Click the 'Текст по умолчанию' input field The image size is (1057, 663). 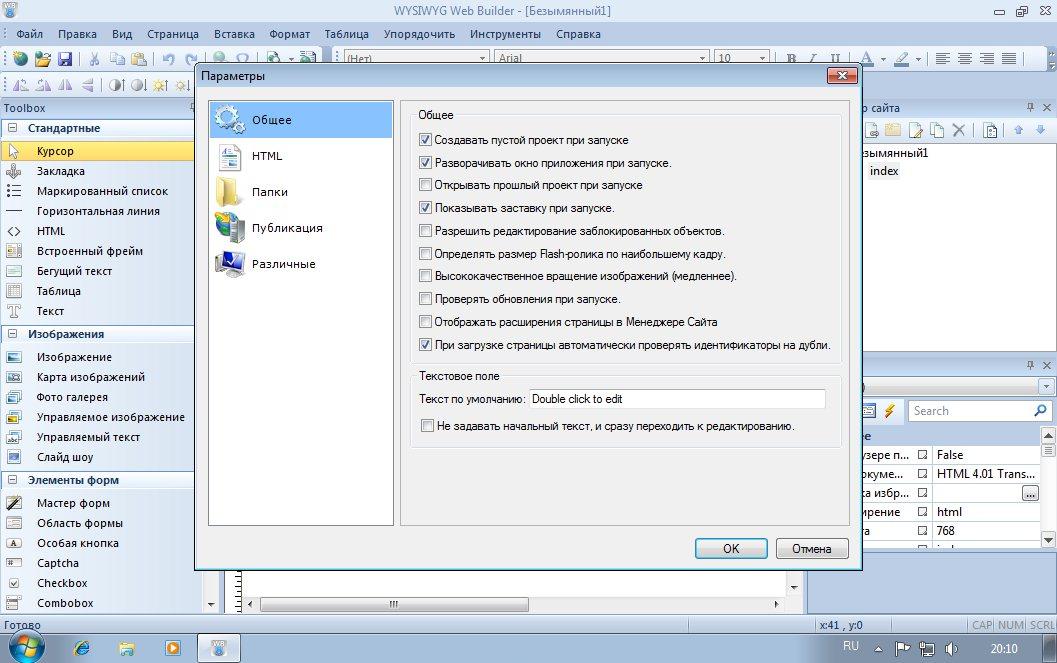(677, 399)
